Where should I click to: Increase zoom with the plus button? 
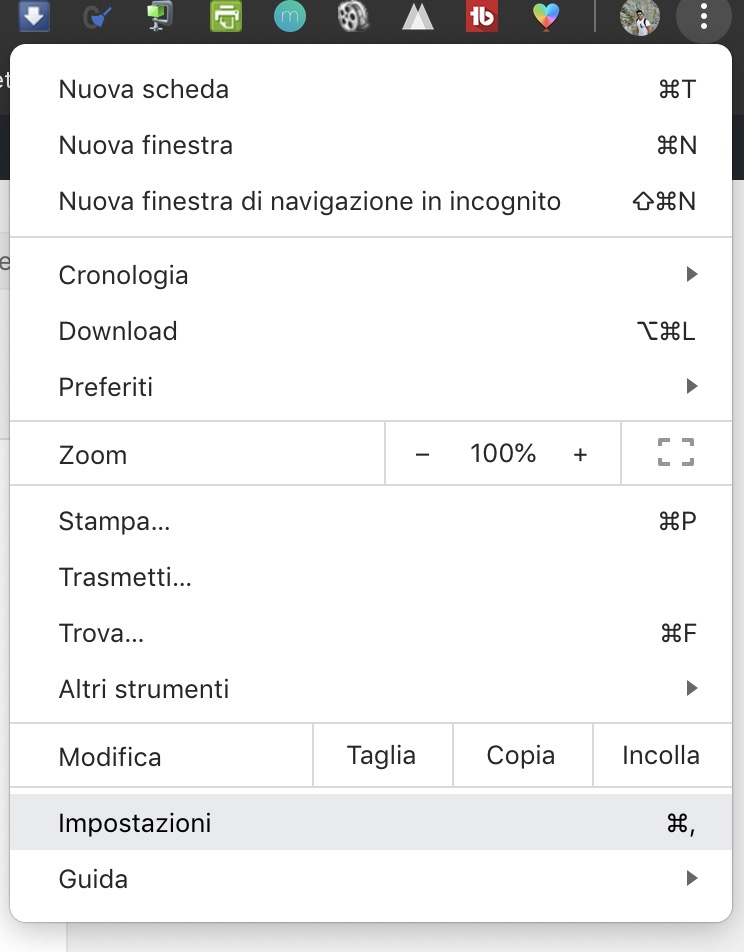580,455
